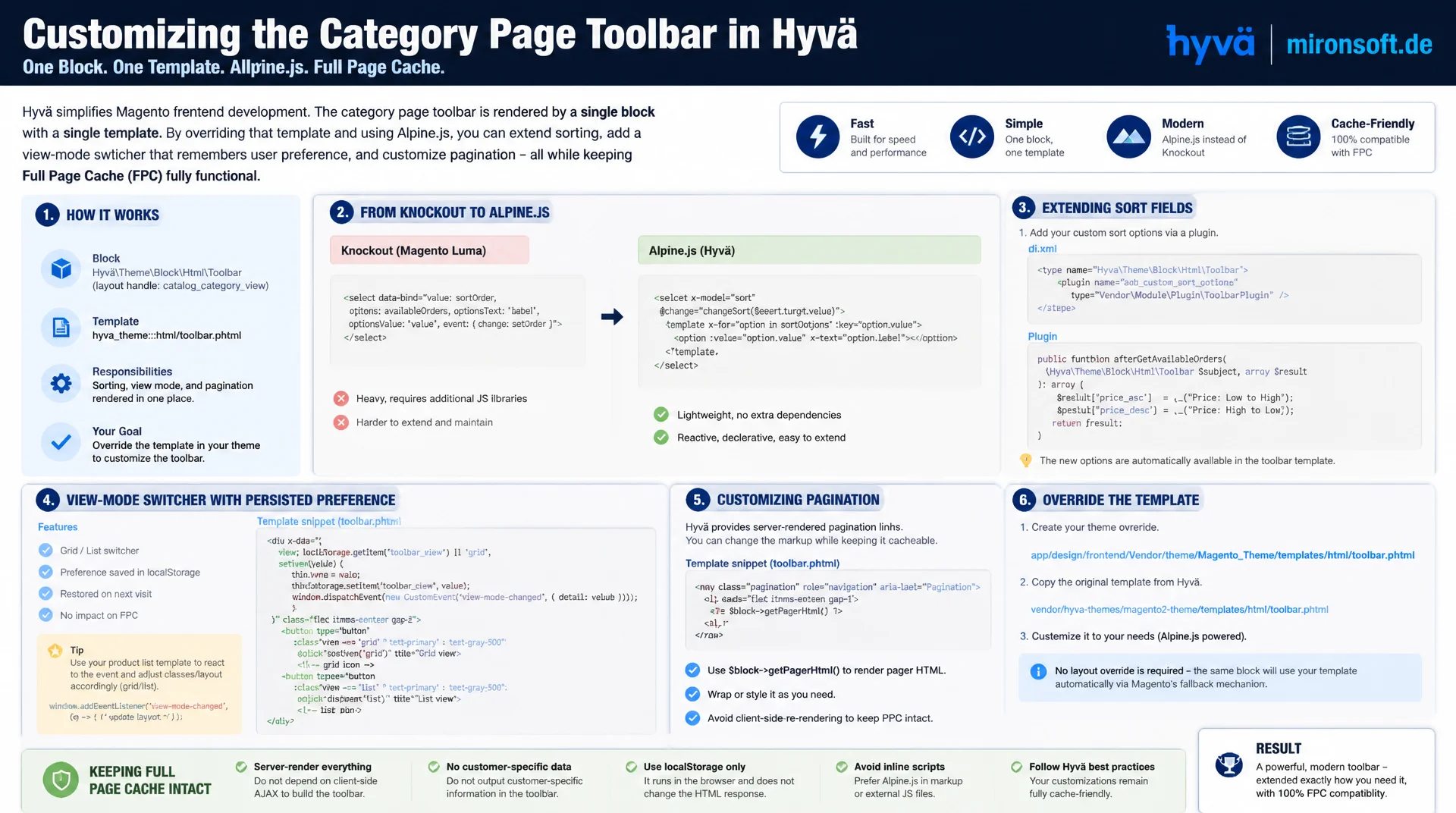Image resolution: width=1456 pixels, height=813 pixels.
Task: Click the blue Plugin label
Action: 1042,336
